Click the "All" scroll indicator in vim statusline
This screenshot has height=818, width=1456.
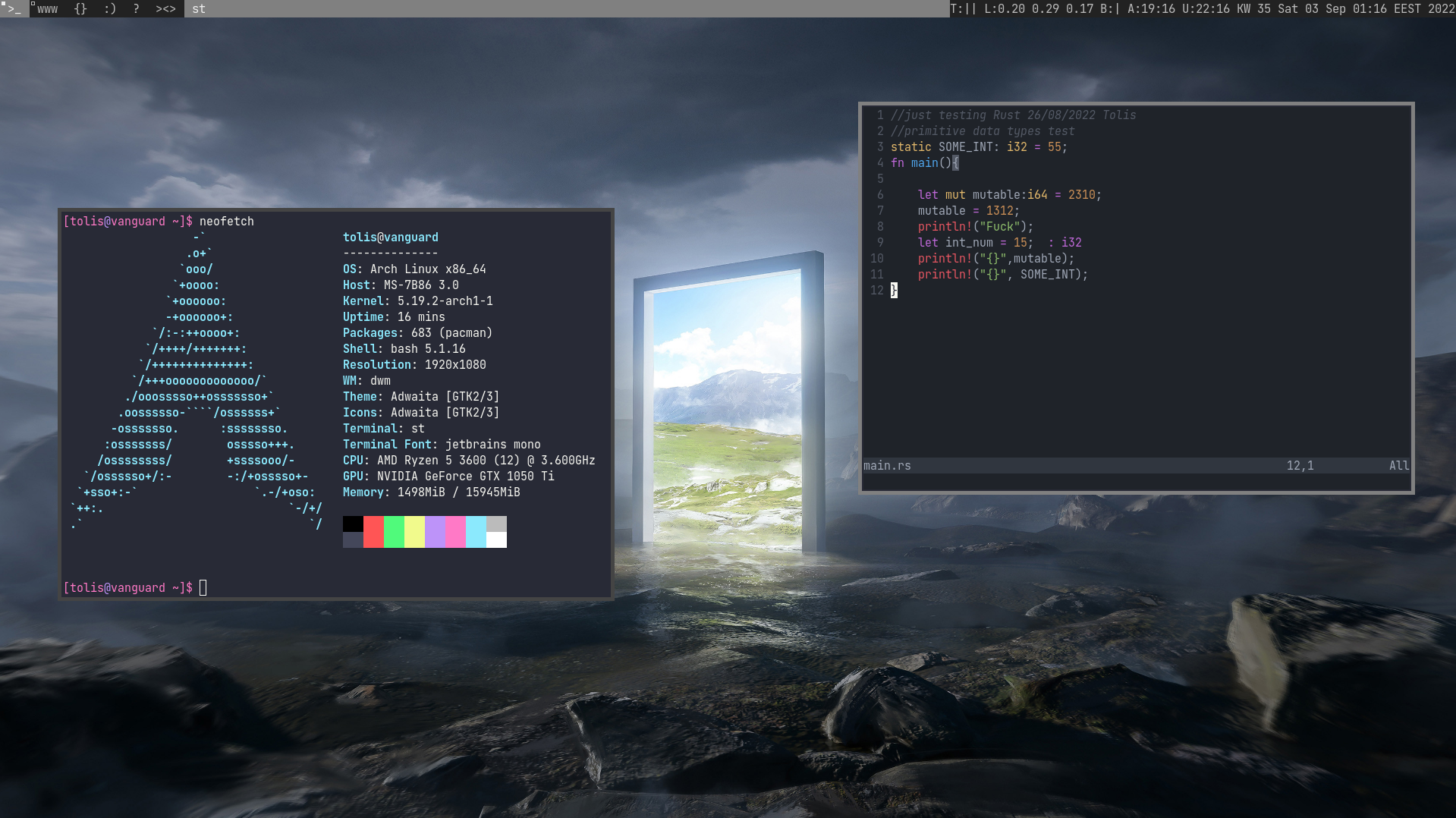1399,465
